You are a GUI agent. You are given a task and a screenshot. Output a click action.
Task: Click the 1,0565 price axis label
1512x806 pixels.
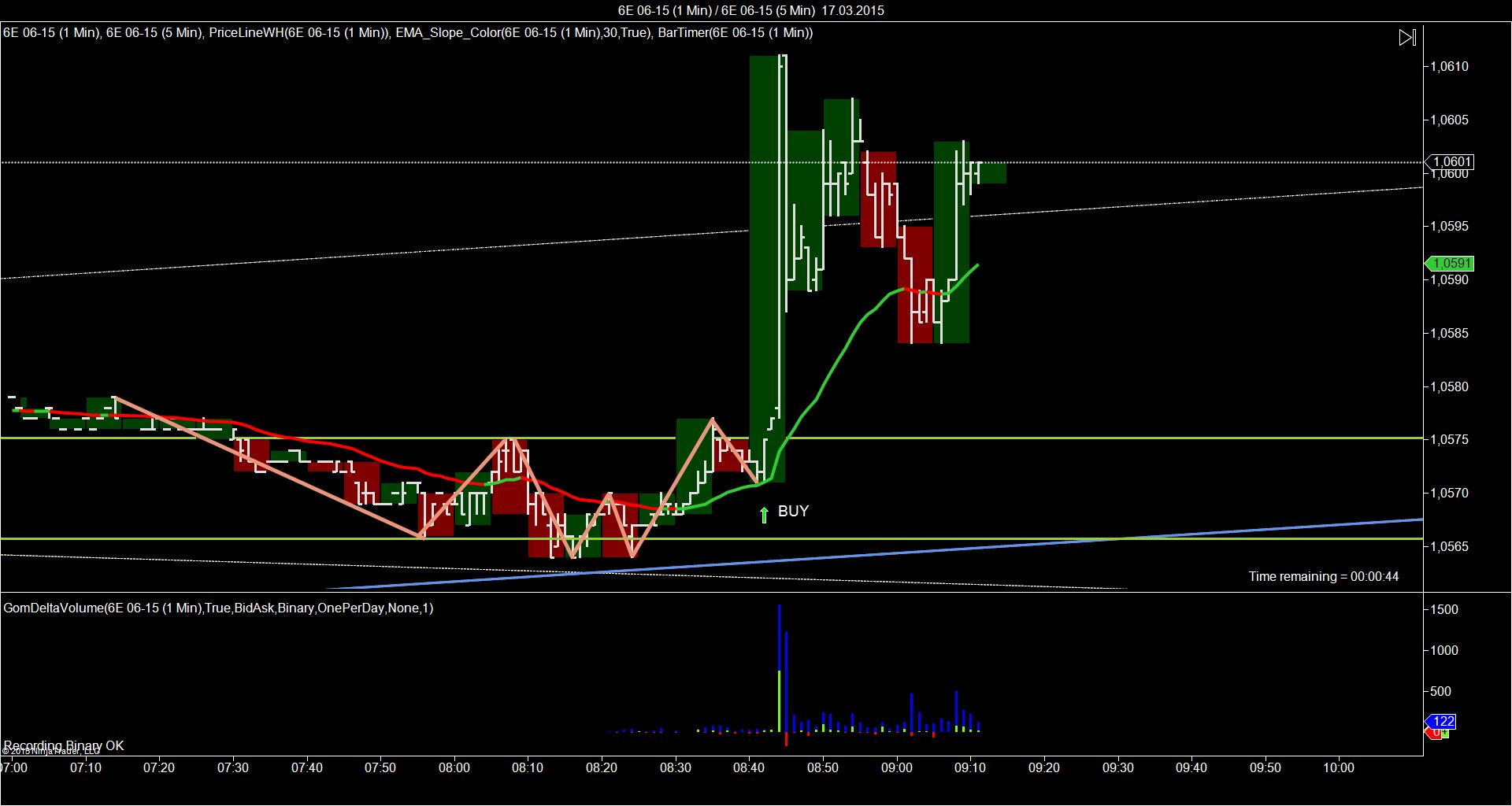(x=1449, y=547)
